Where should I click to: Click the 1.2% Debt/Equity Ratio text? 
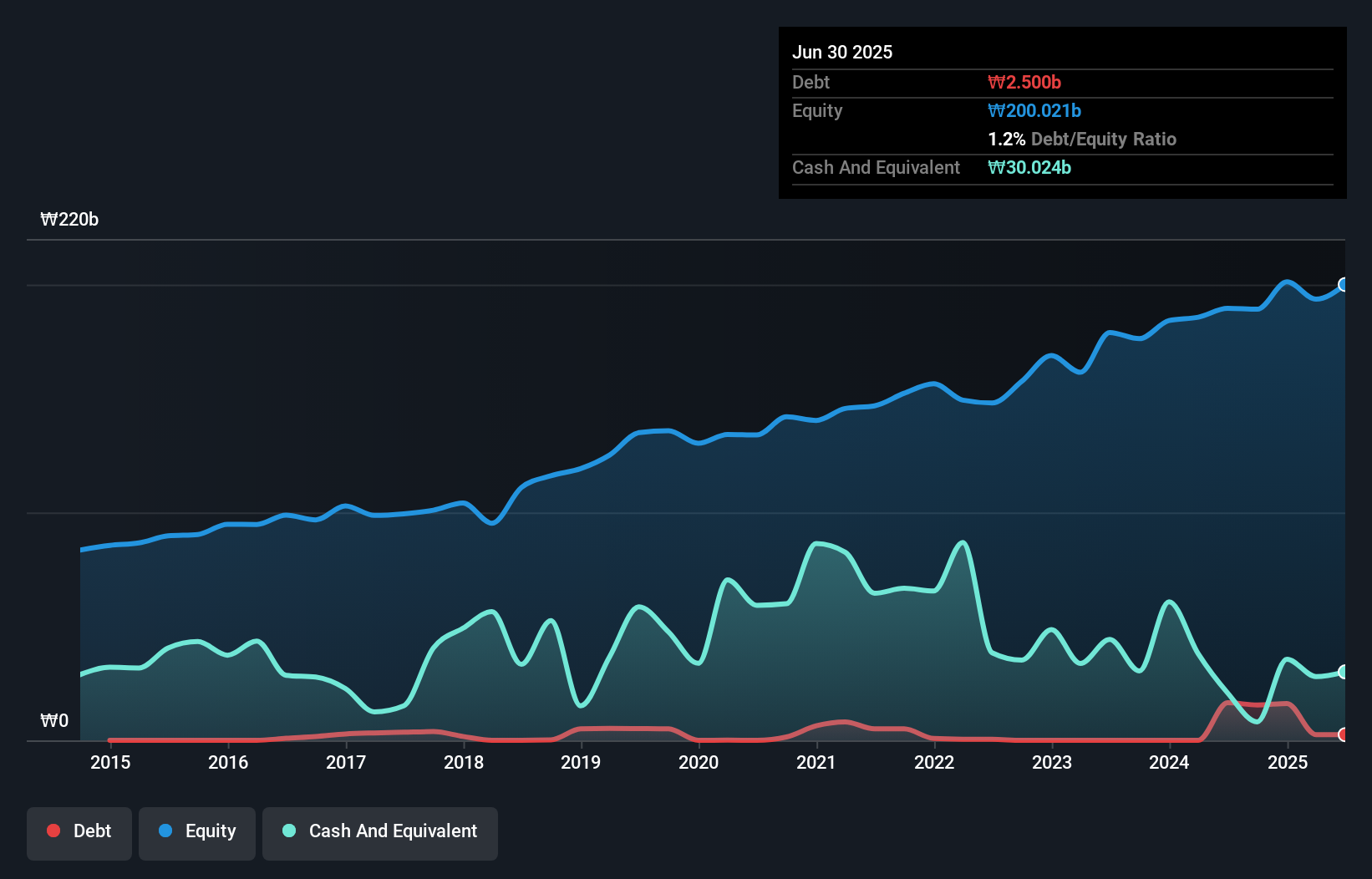click(x=1082, y=139)
